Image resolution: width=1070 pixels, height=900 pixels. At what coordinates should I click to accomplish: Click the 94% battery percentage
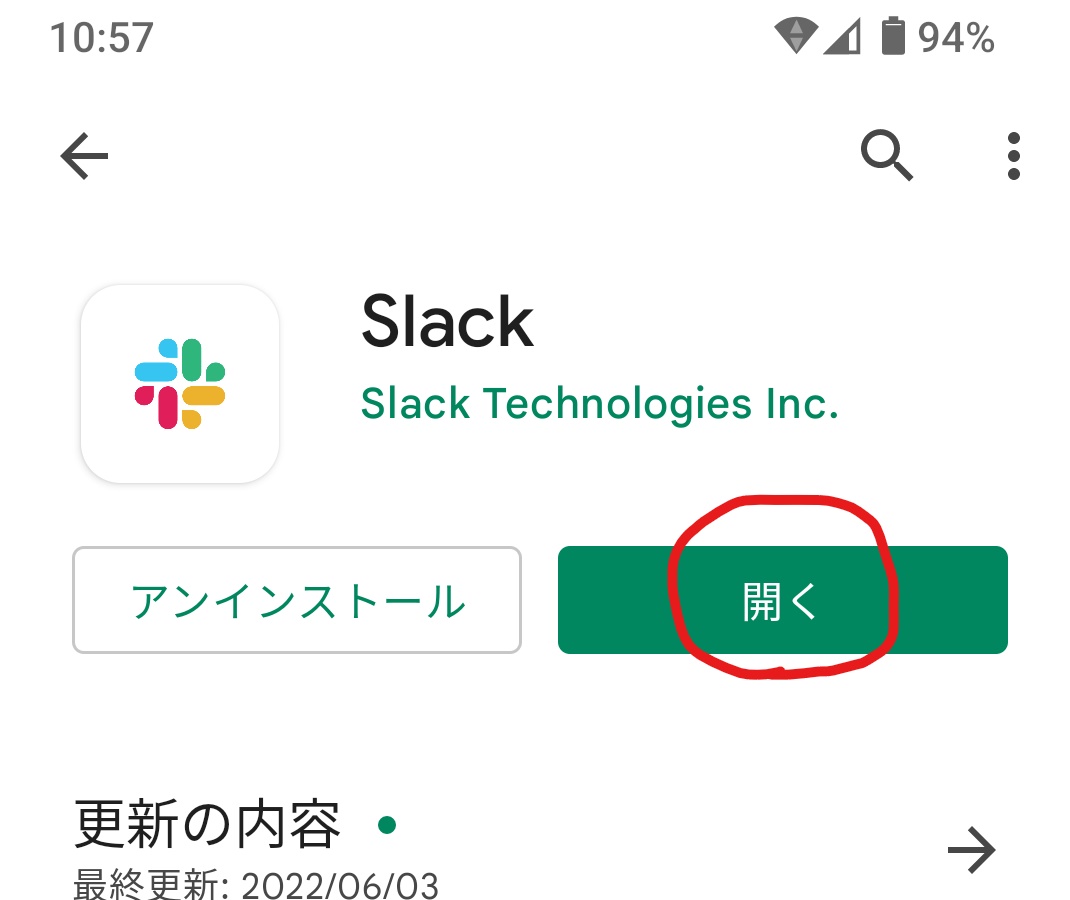(955, 38)
